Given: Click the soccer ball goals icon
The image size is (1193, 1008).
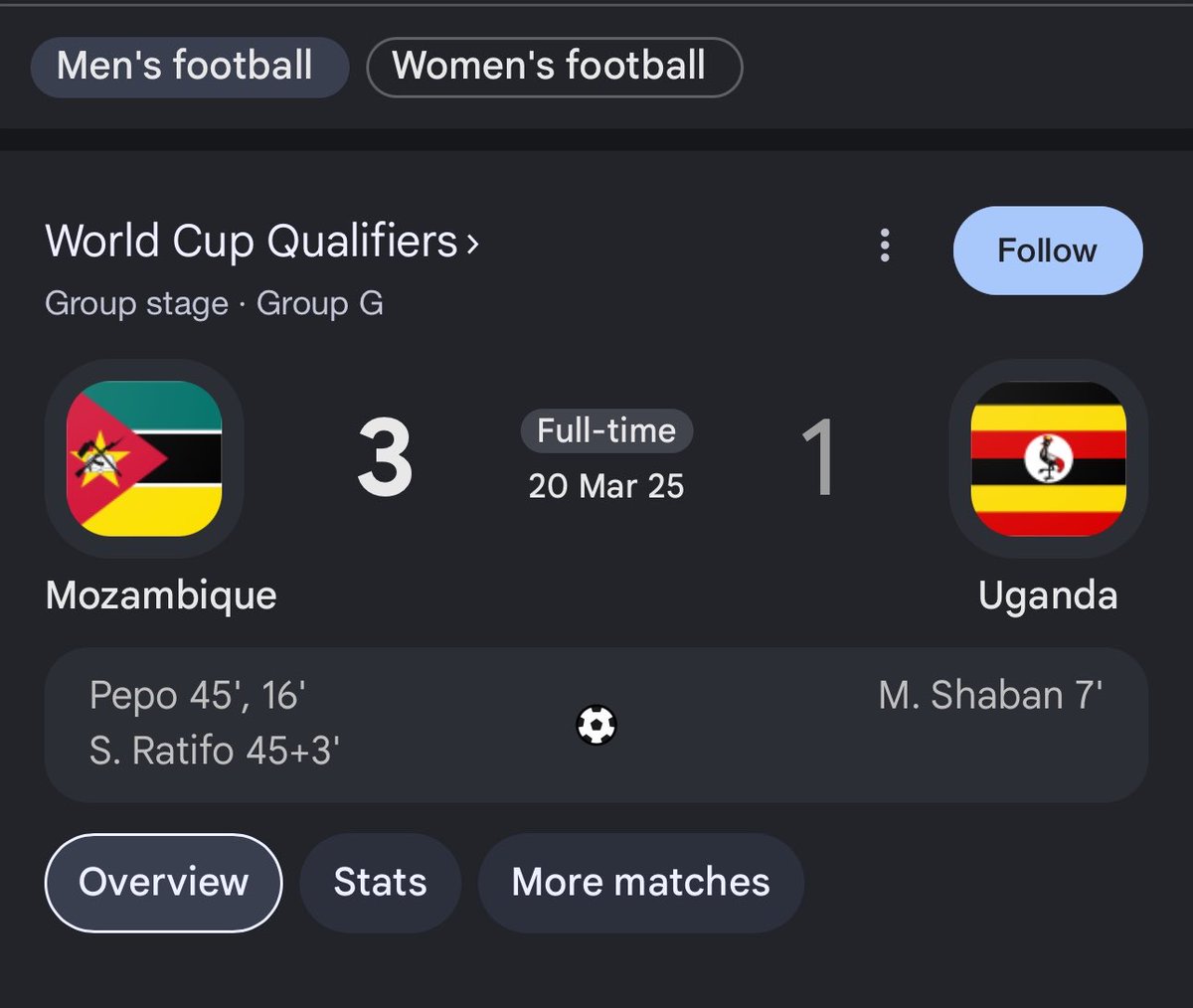Looking at the screenshot, I should (596, 725).
